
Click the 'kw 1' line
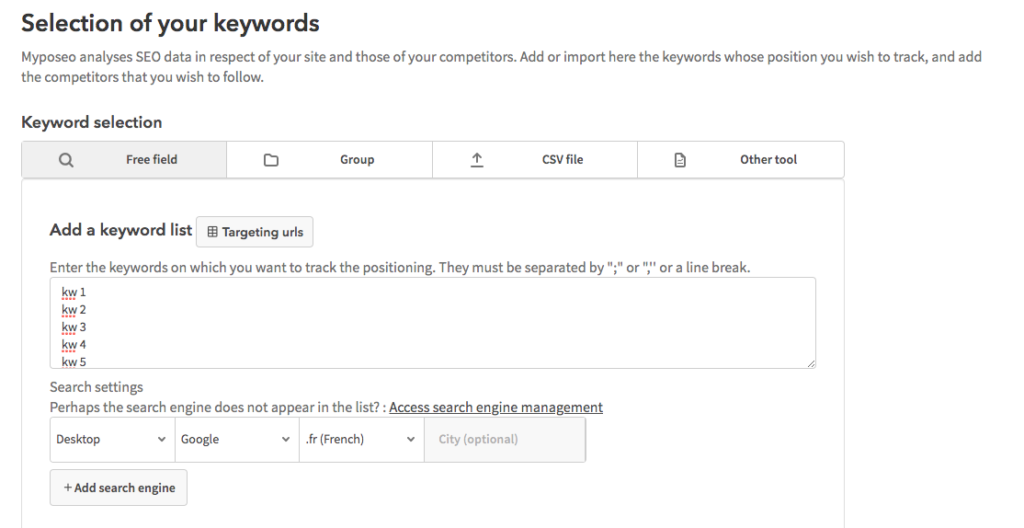point(74,292)
